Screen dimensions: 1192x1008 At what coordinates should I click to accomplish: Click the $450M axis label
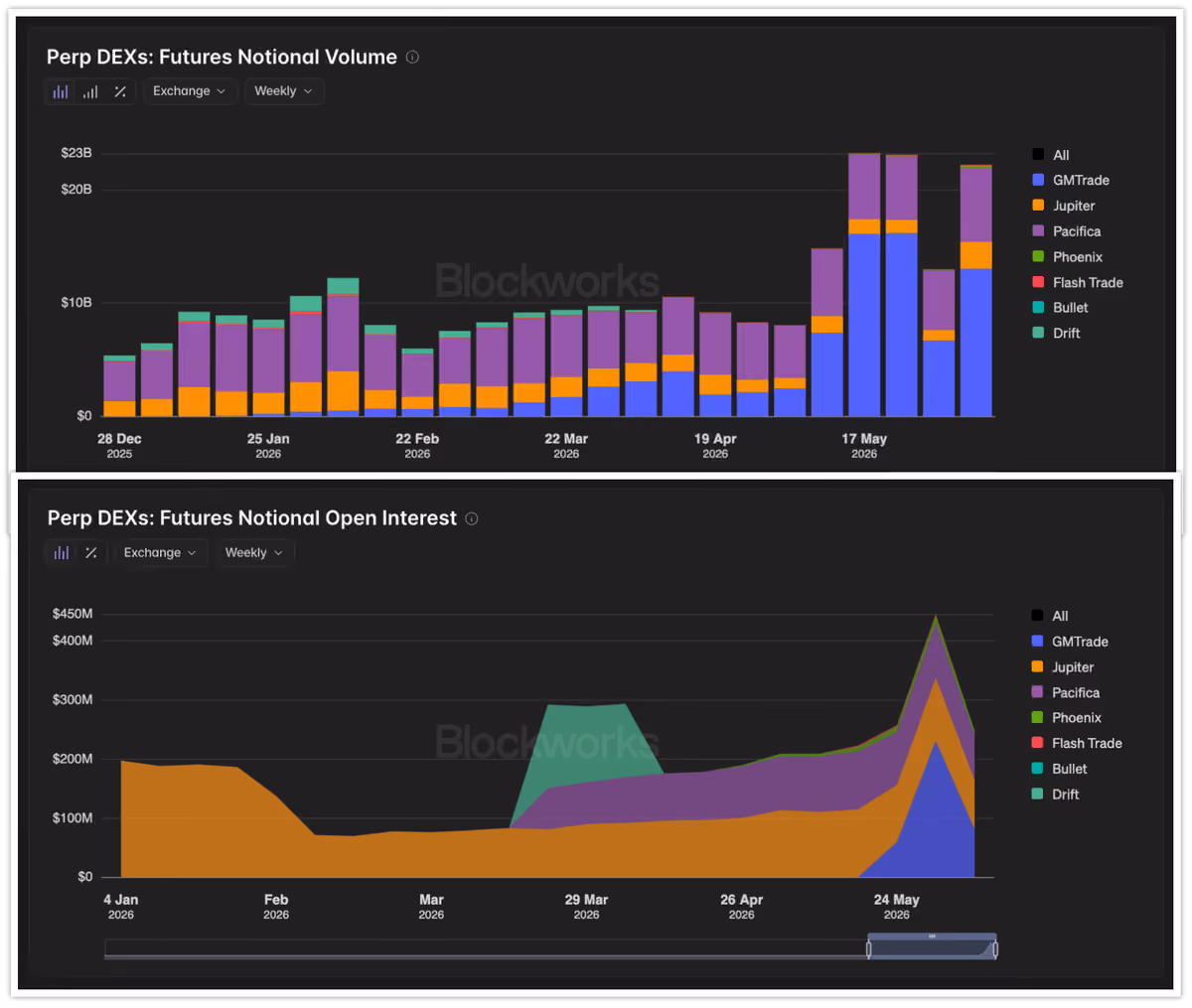[x=73, y=614]
